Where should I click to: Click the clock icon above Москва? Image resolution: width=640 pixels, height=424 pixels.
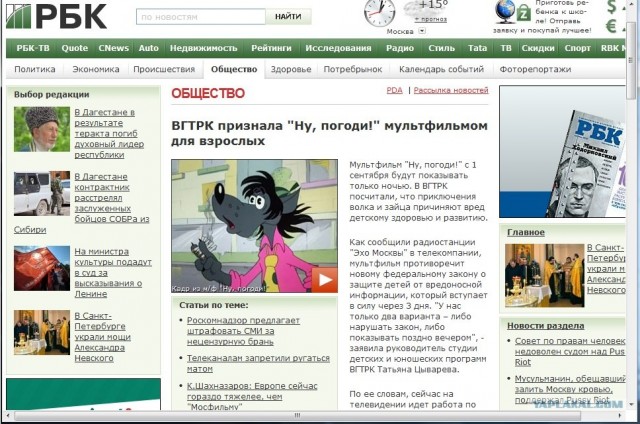point(380,12)
